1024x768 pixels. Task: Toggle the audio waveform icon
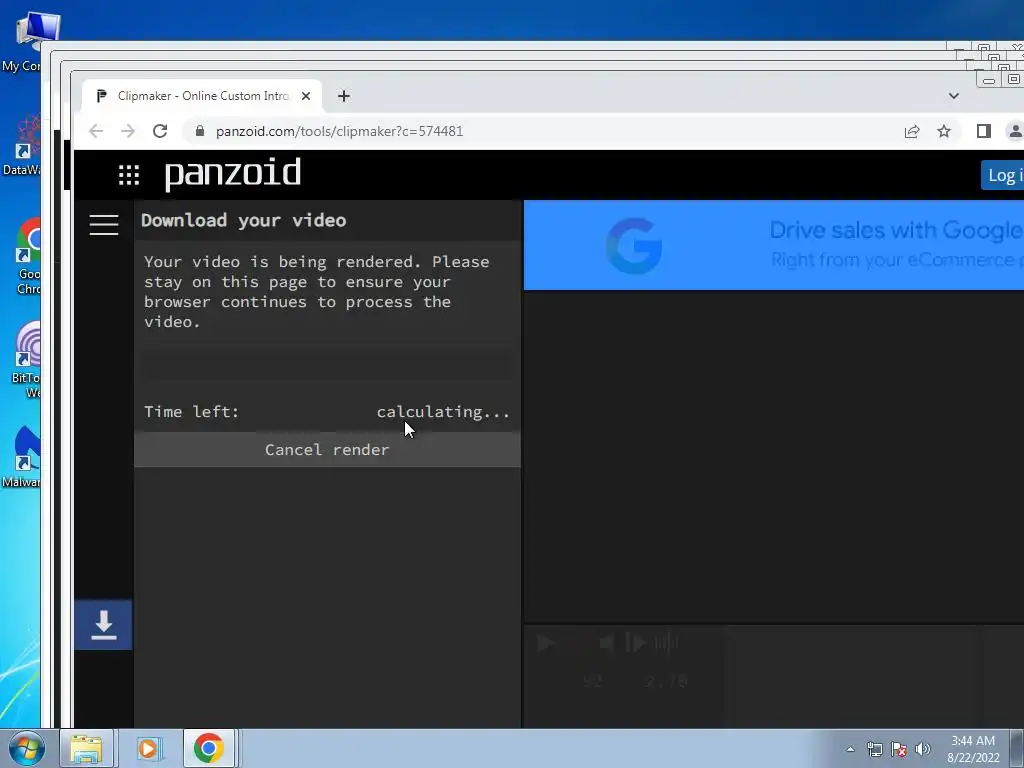666,643
